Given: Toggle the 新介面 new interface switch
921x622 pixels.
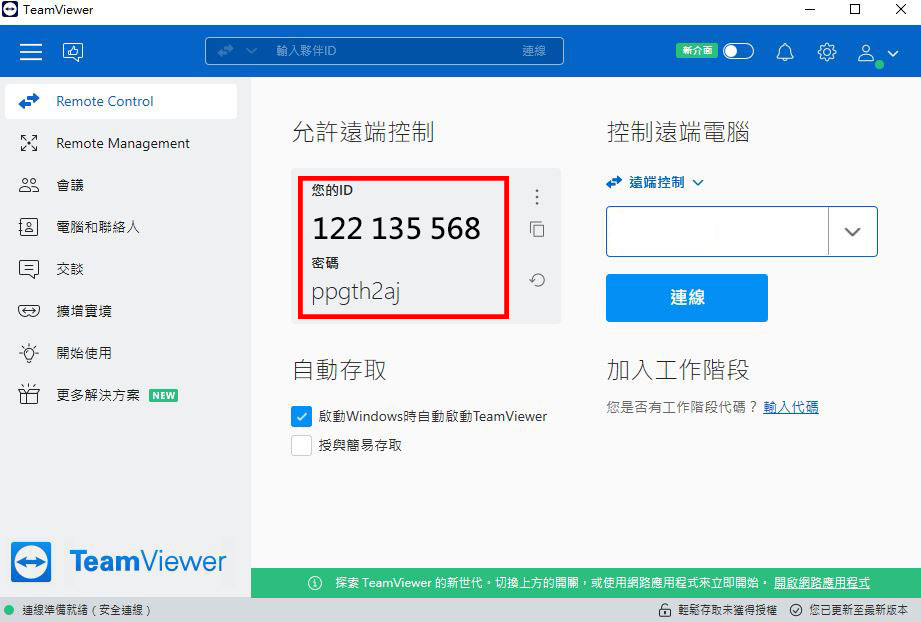Looking at the screenshot, I should pos(738,51).
